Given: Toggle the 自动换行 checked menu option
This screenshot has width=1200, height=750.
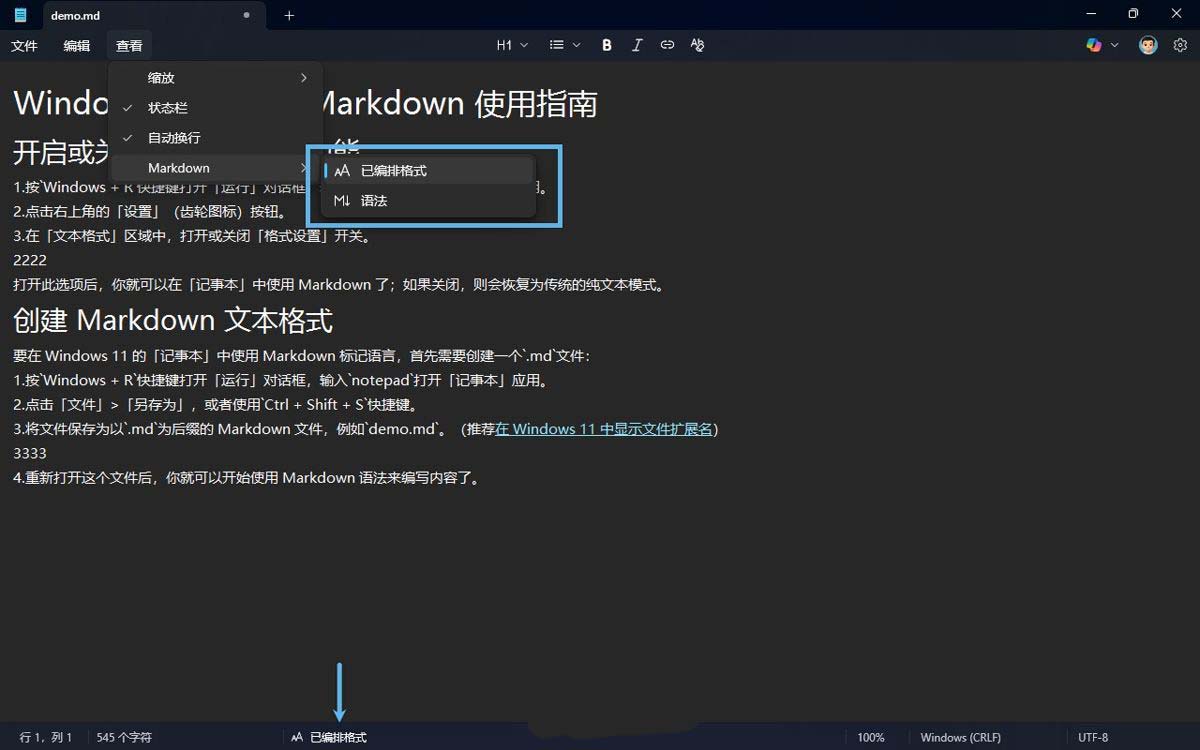Looking at the screenshot, I should pyautogui.click(x=215, y=138).
